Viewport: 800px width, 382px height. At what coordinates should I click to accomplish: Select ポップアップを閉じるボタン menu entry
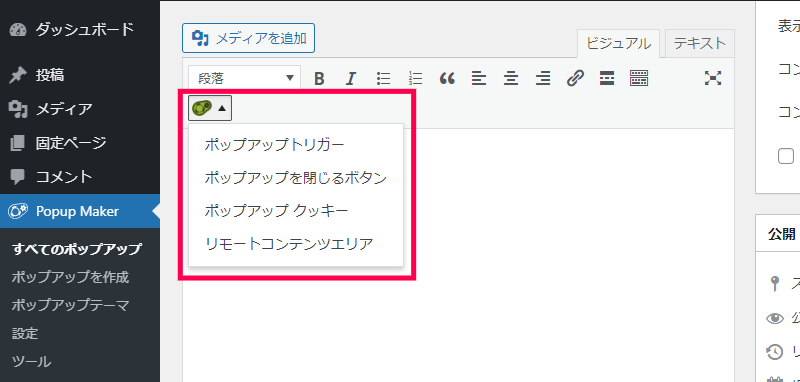click(x=295, y=178)
